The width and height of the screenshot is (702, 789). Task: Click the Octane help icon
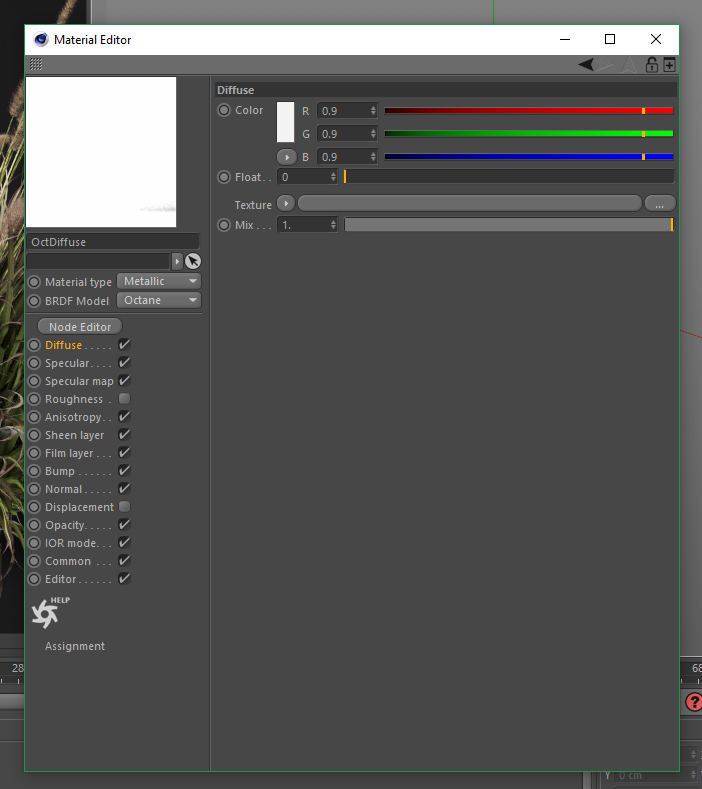49,612
